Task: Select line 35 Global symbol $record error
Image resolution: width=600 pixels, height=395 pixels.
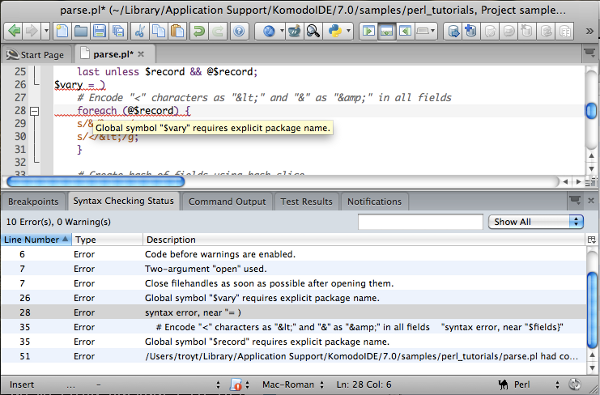Action: pos(293,341)
